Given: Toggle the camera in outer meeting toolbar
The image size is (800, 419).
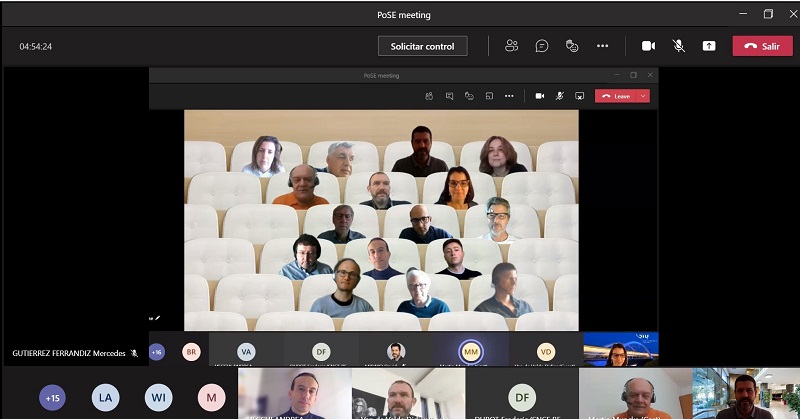Looking at the screenshot, I should pos(648,46).
